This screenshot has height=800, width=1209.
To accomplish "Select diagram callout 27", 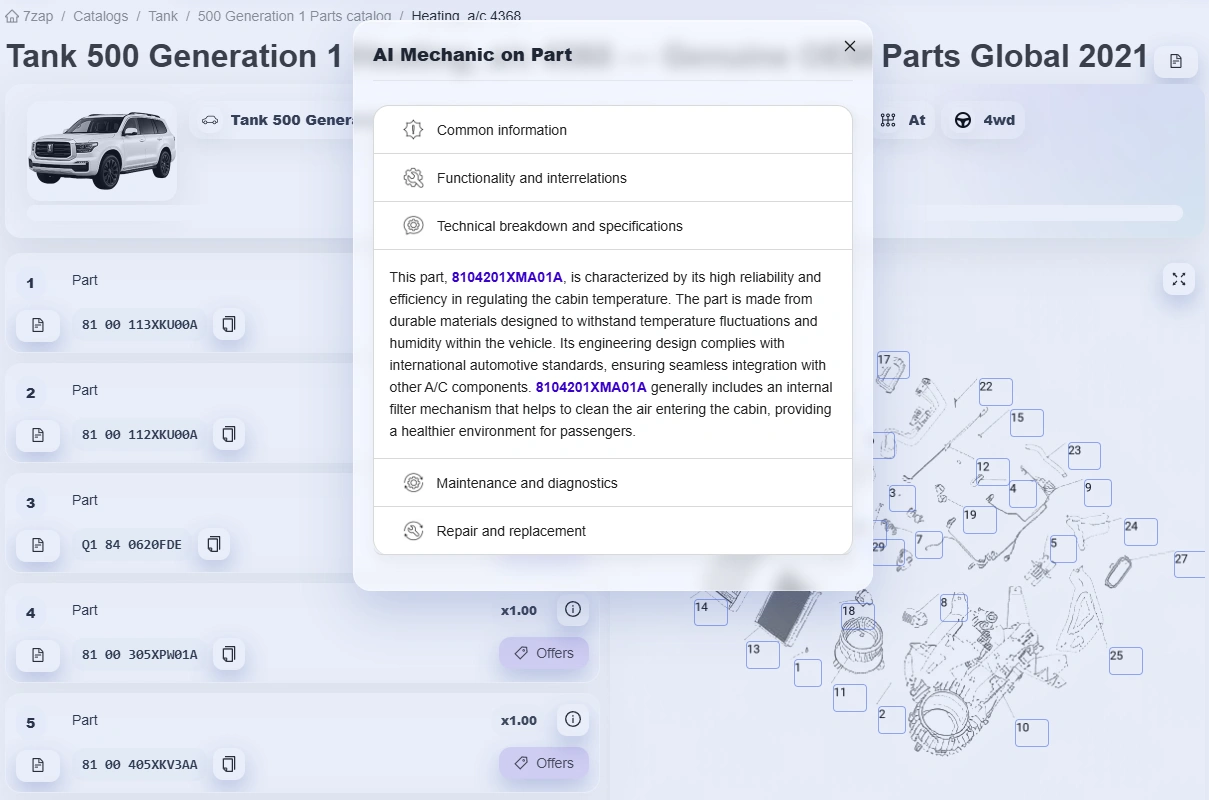I will 1190,564.
